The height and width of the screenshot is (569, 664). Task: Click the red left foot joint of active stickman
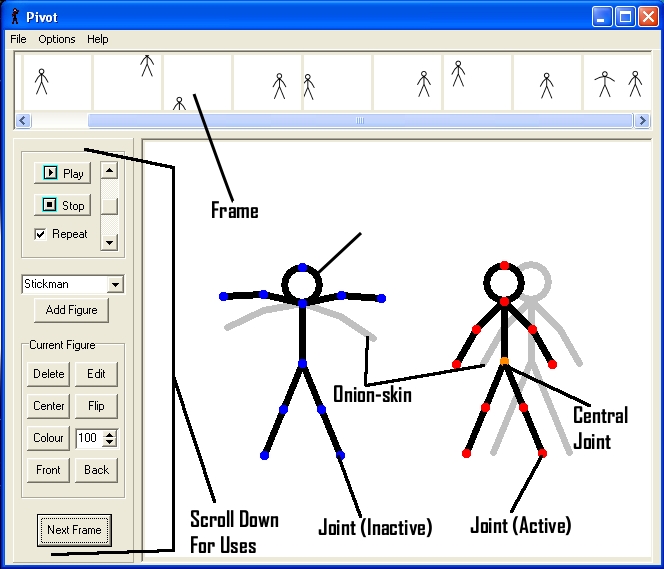click(466, 453)
